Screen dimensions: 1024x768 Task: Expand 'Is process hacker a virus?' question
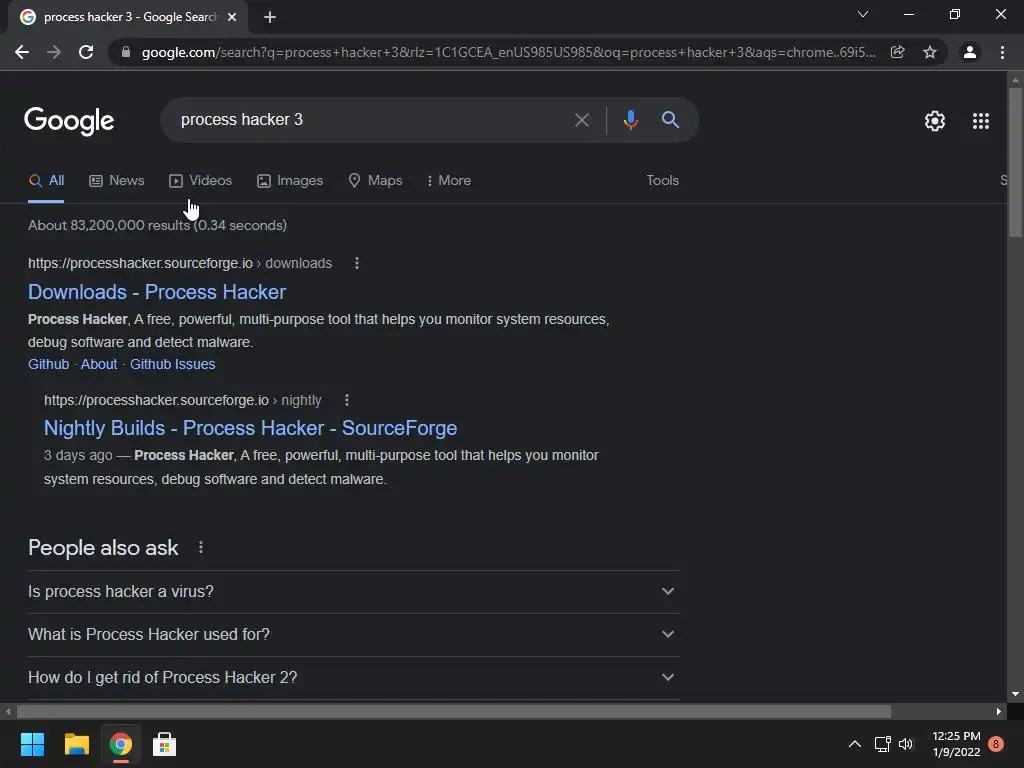tap(353, 592)
